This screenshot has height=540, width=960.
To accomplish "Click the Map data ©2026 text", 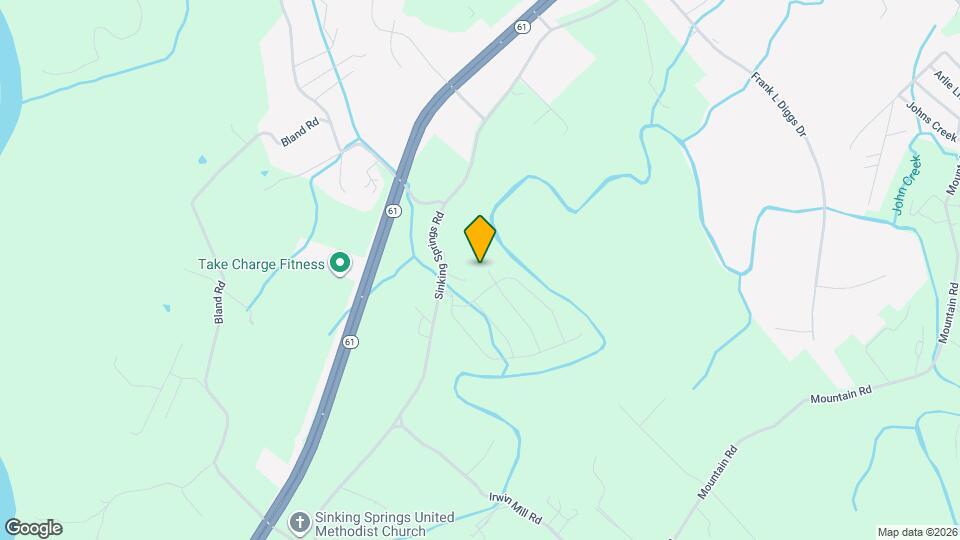I will [x=917, y=532].
